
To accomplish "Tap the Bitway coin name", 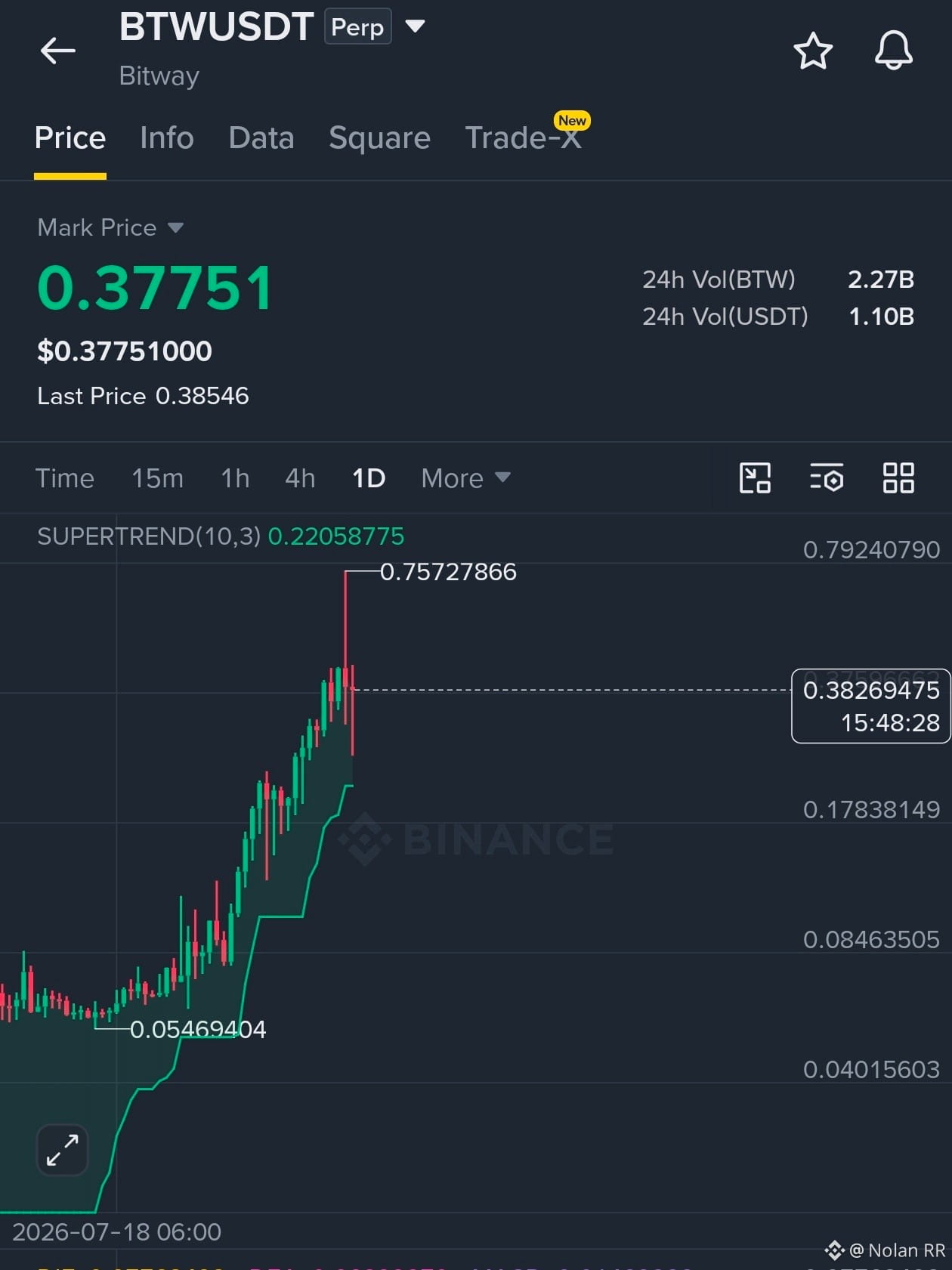I will point(159,76).
